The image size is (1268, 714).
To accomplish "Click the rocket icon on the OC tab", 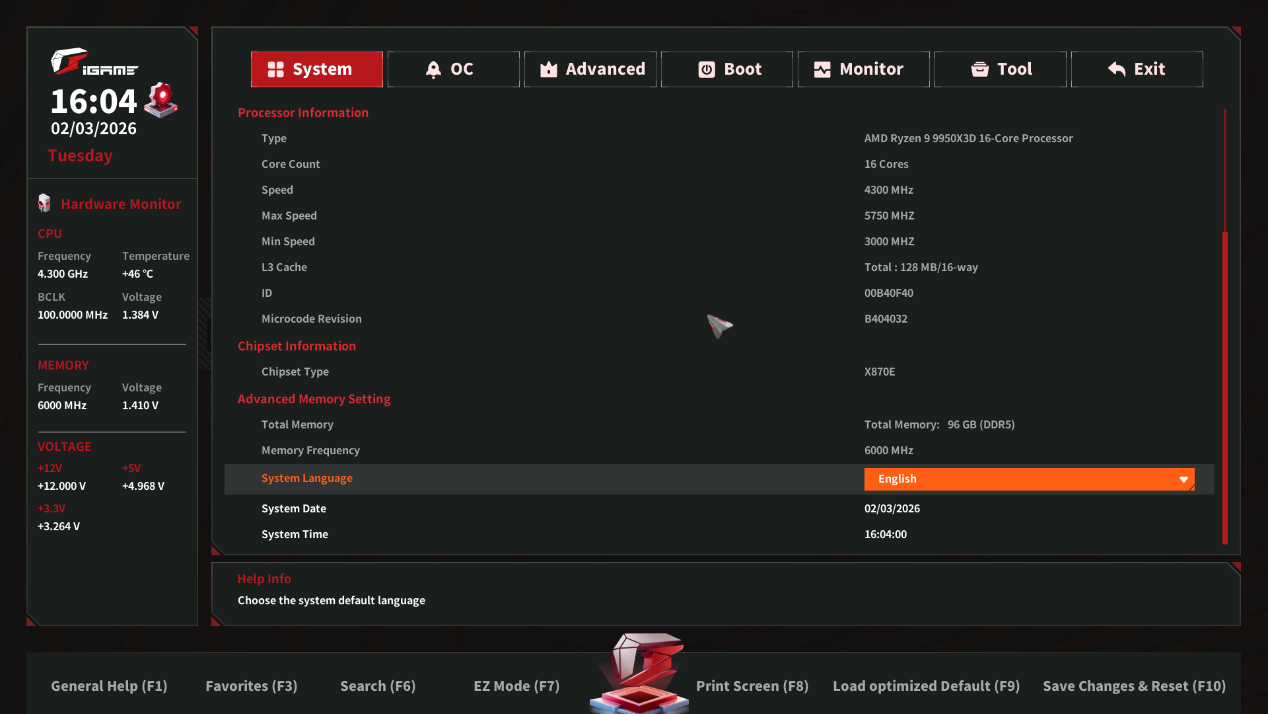I will click(433, 69).
